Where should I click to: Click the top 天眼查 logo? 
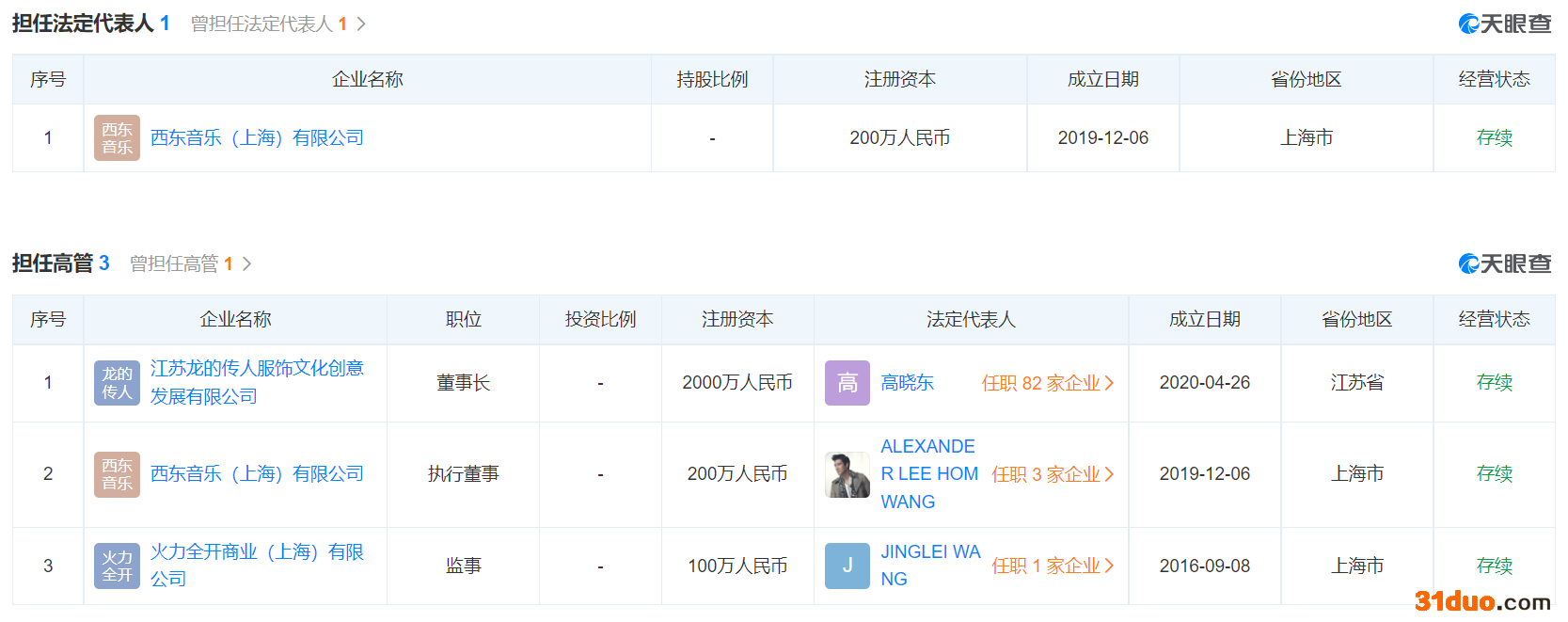click(x=1504, y=24)
